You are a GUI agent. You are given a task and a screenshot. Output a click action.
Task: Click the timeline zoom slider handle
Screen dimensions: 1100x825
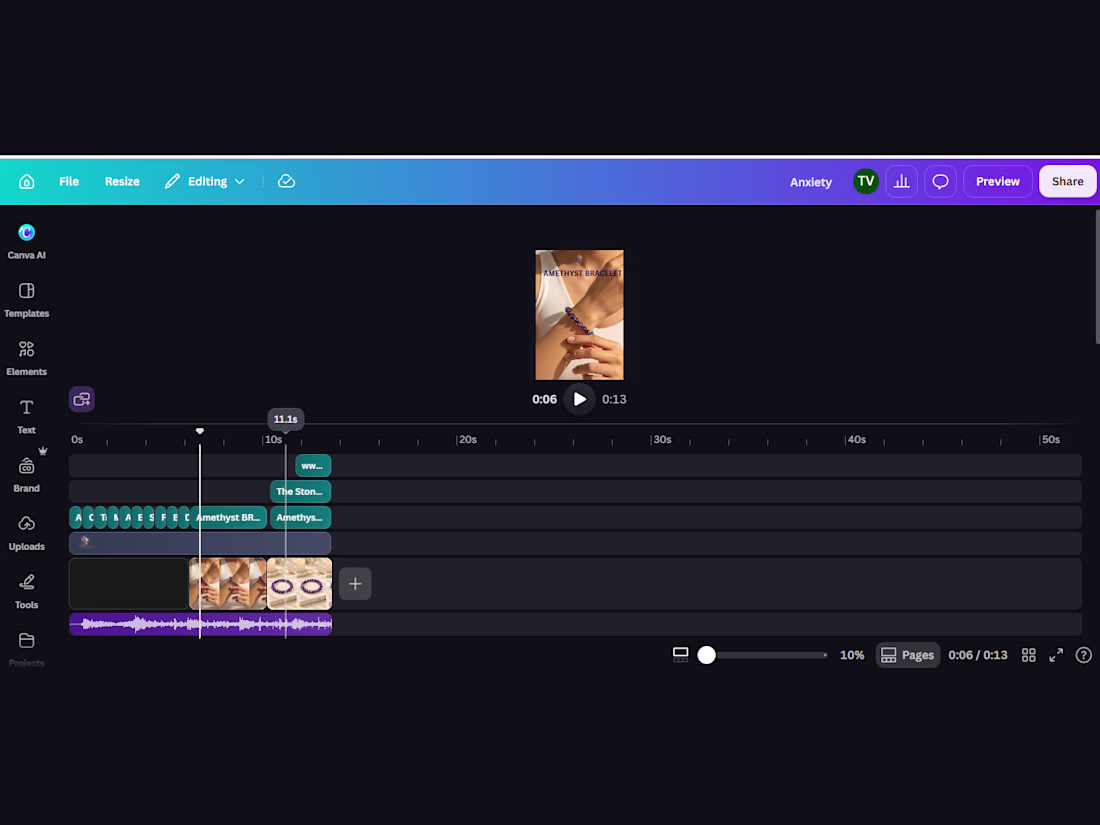706,655
